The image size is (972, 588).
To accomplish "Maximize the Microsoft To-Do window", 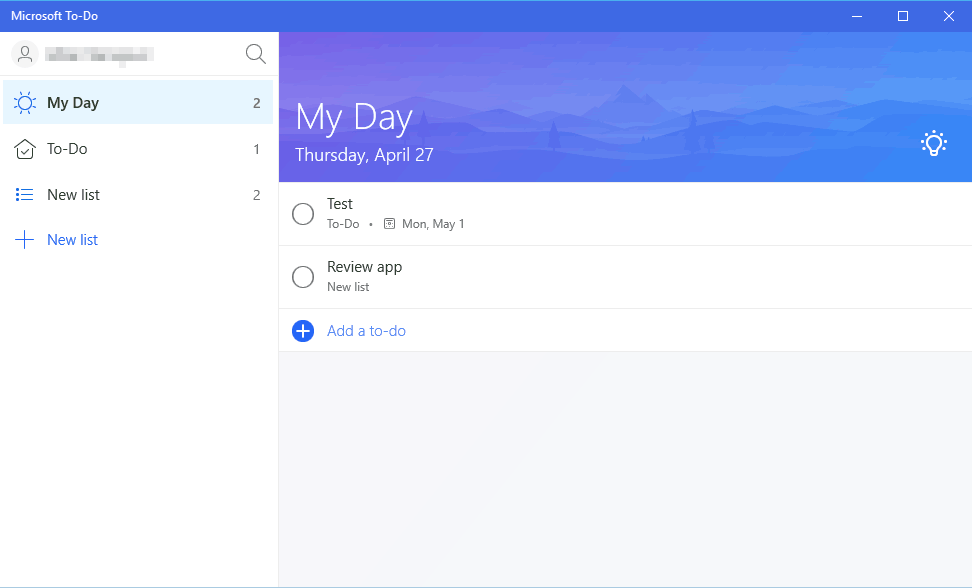I will tap(903, 16).
